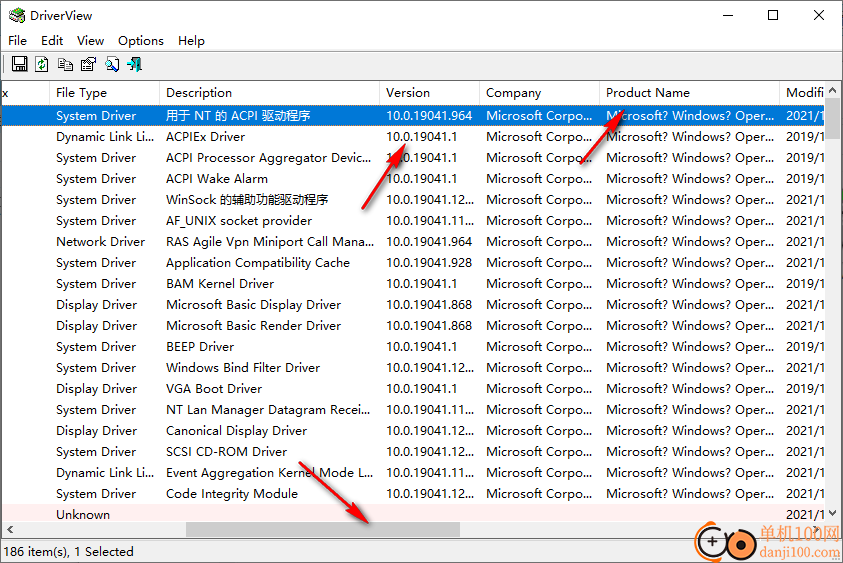Select the Windows Bind Filter Driver row
This screenshot has width=843, height=563.
click(413, 367)
